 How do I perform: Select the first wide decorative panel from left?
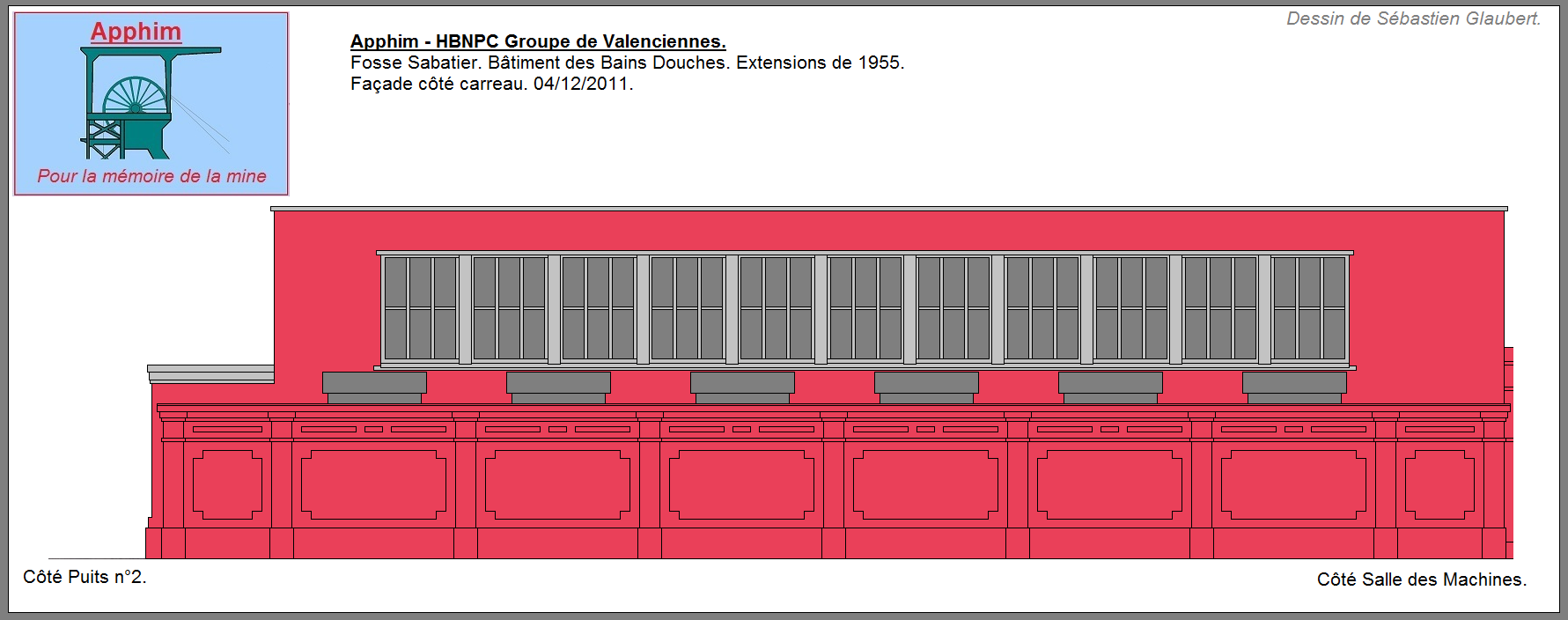373,484
